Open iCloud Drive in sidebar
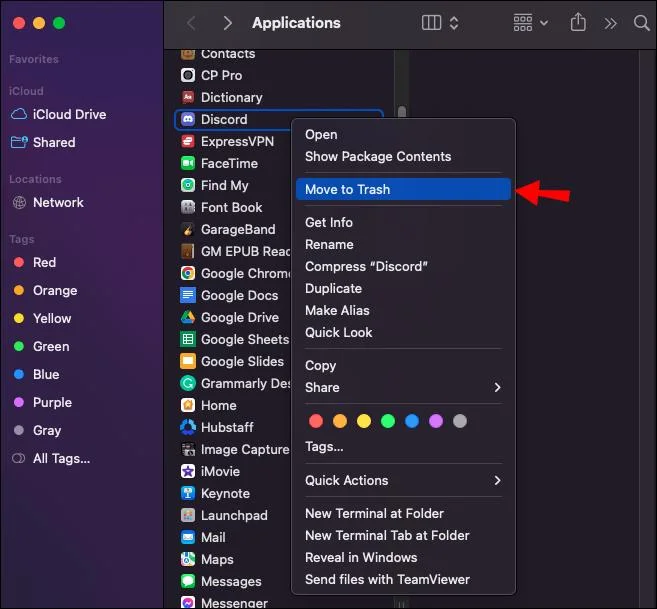 (x=68, y=114)
